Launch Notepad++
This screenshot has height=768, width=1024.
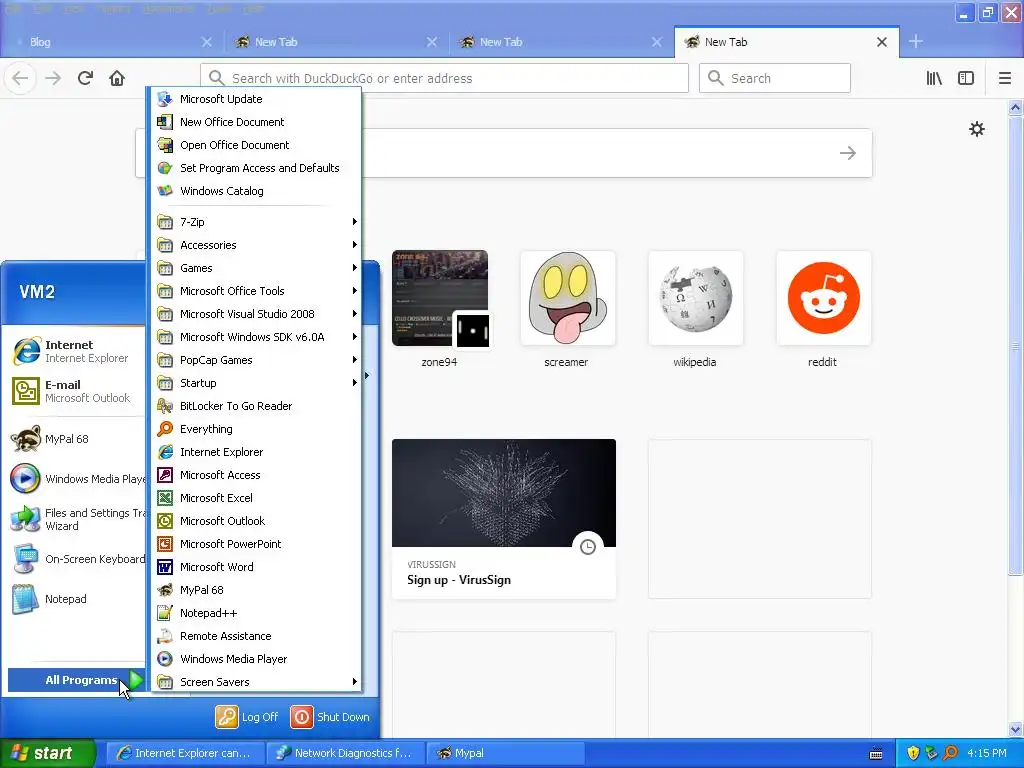256,613
